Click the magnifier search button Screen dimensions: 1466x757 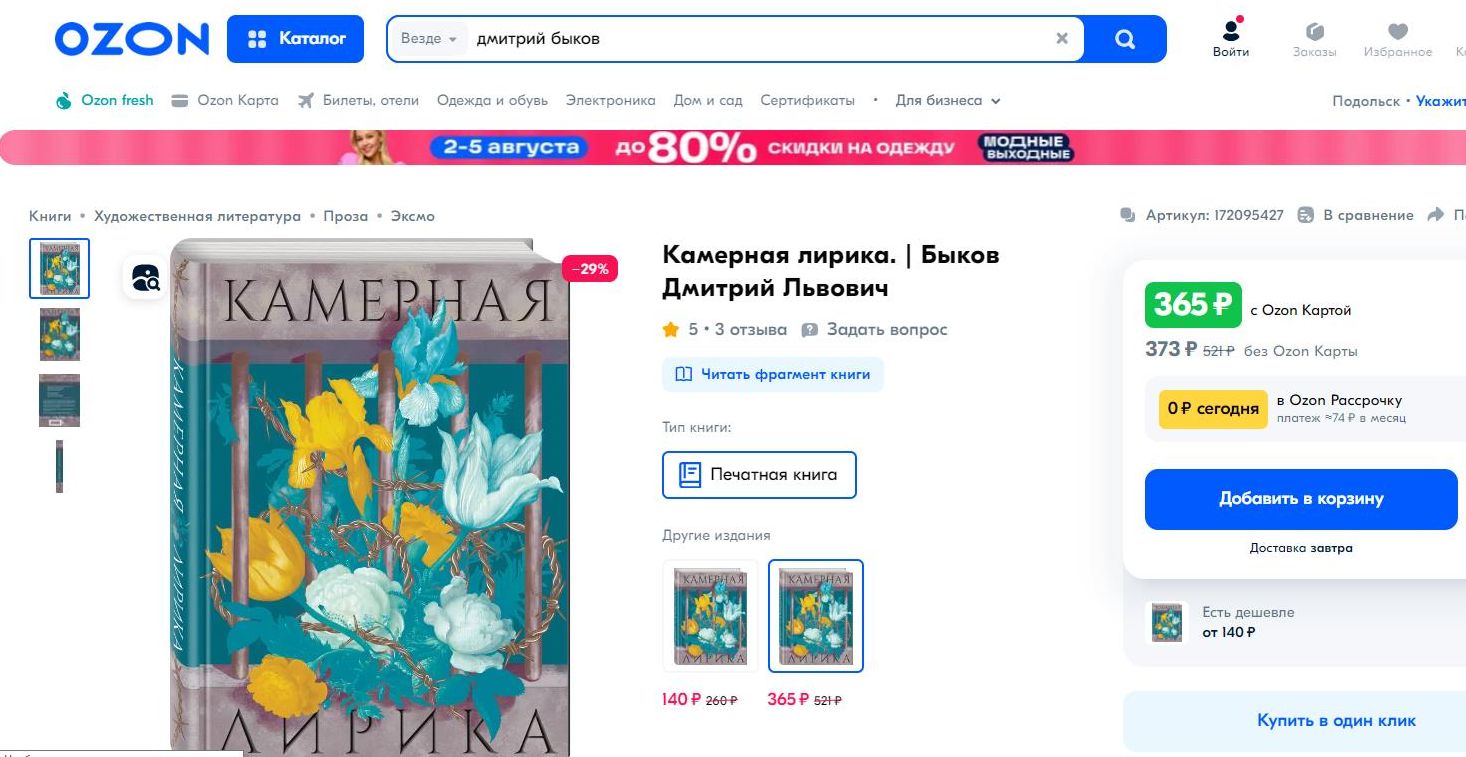pos(1125,39)
